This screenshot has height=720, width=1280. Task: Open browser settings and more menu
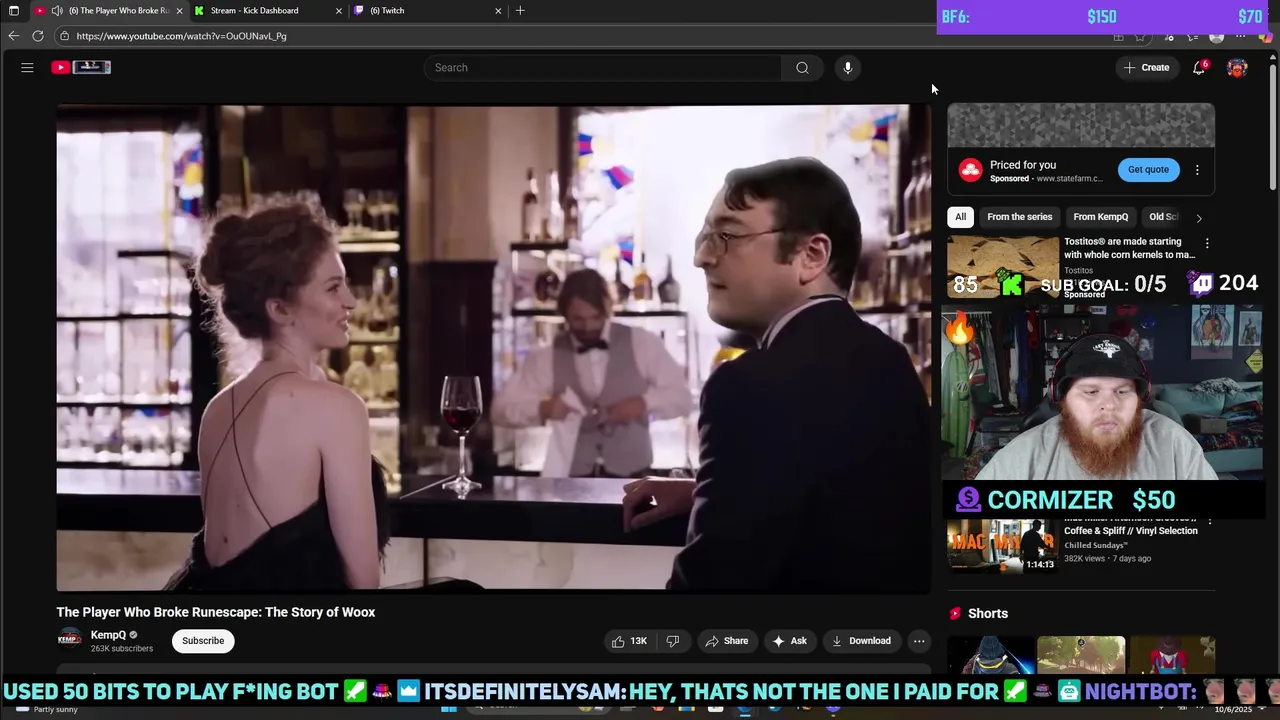click(1241, 37)
